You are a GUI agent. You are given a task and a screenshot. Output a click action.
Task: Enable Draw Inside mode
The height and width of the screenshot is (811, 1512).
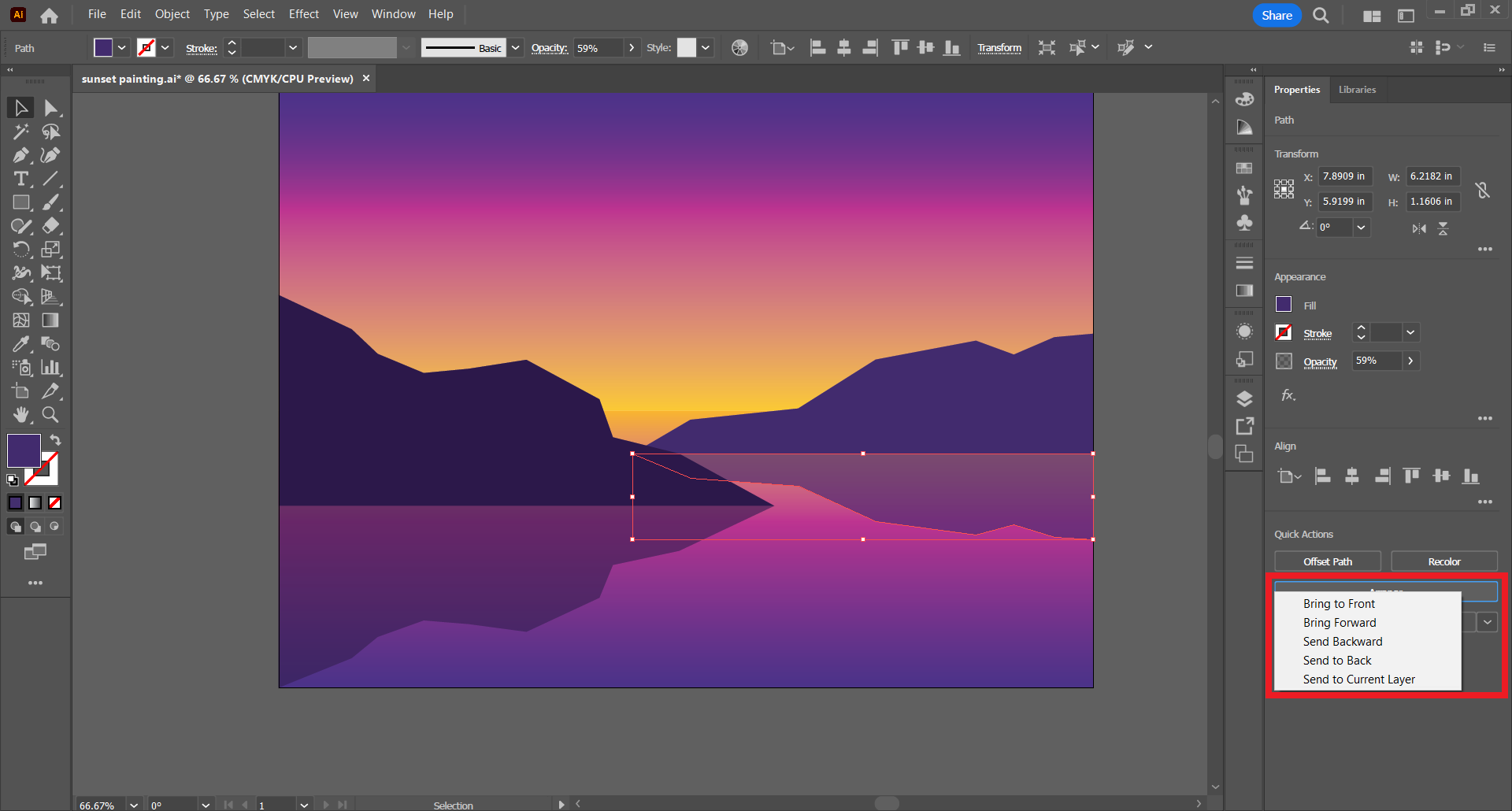coord(54,527)
